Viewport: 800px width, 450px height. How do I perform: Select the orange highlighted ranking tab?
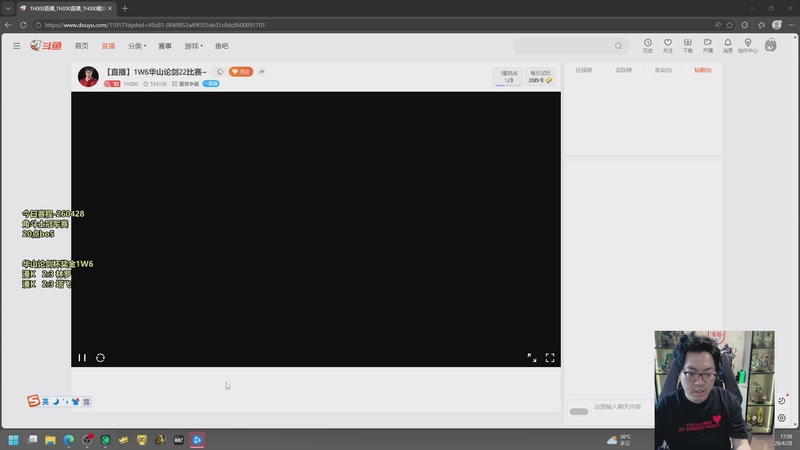703,70
